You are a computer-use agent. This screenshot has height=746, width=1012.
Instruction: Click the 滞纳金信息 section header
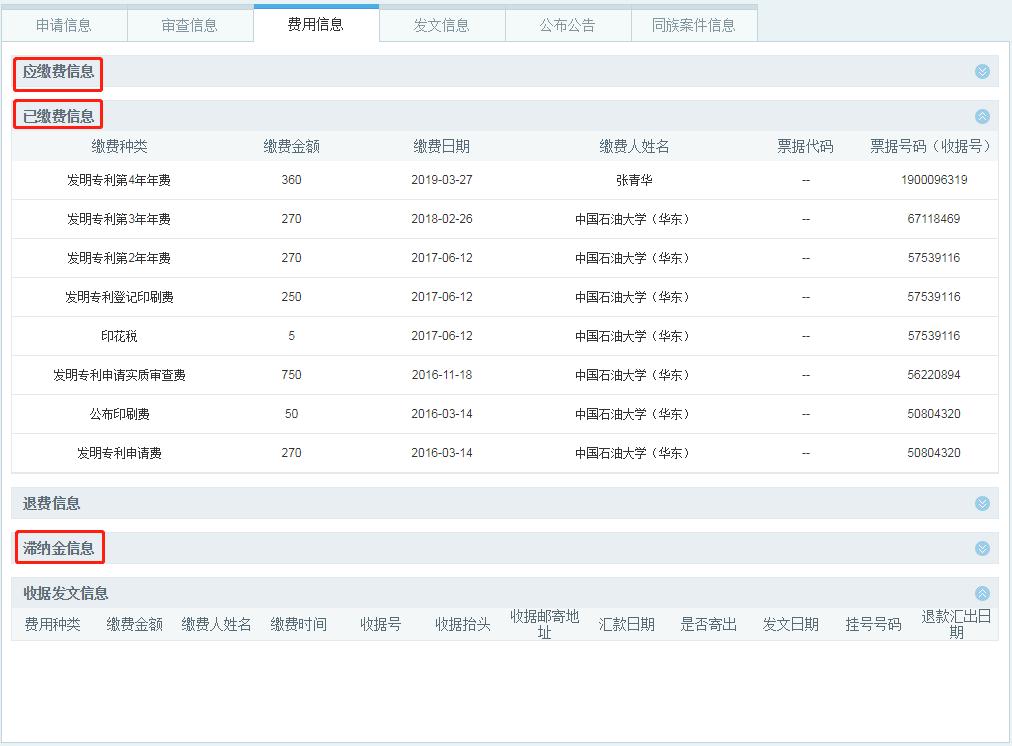505,549
